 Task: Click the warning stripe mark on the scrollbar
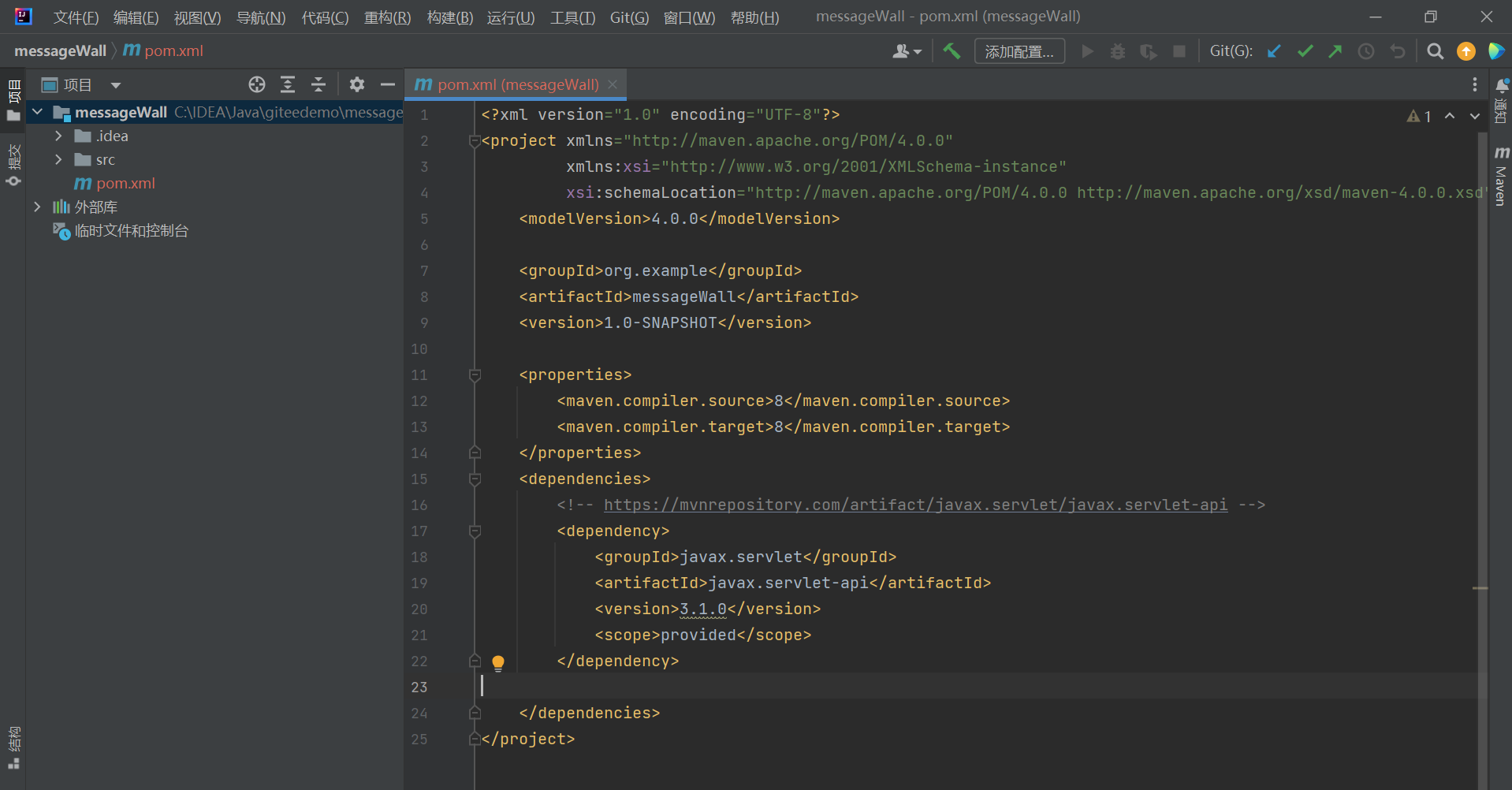point(1480,588)
